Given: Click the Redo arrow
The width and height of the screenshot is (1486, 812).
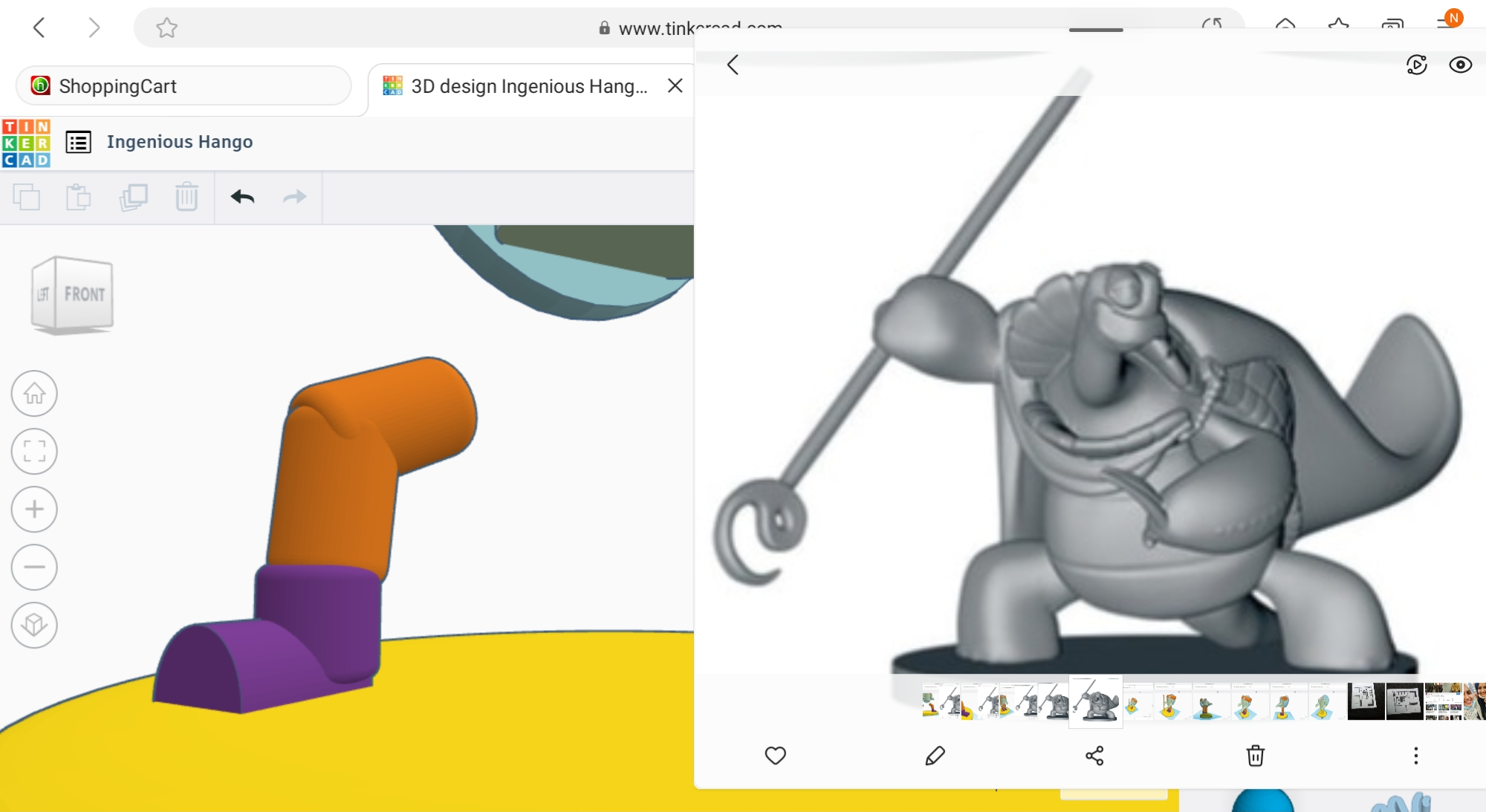Looking at the screenshot, I should pyautogui.click(x=295, y=197).
